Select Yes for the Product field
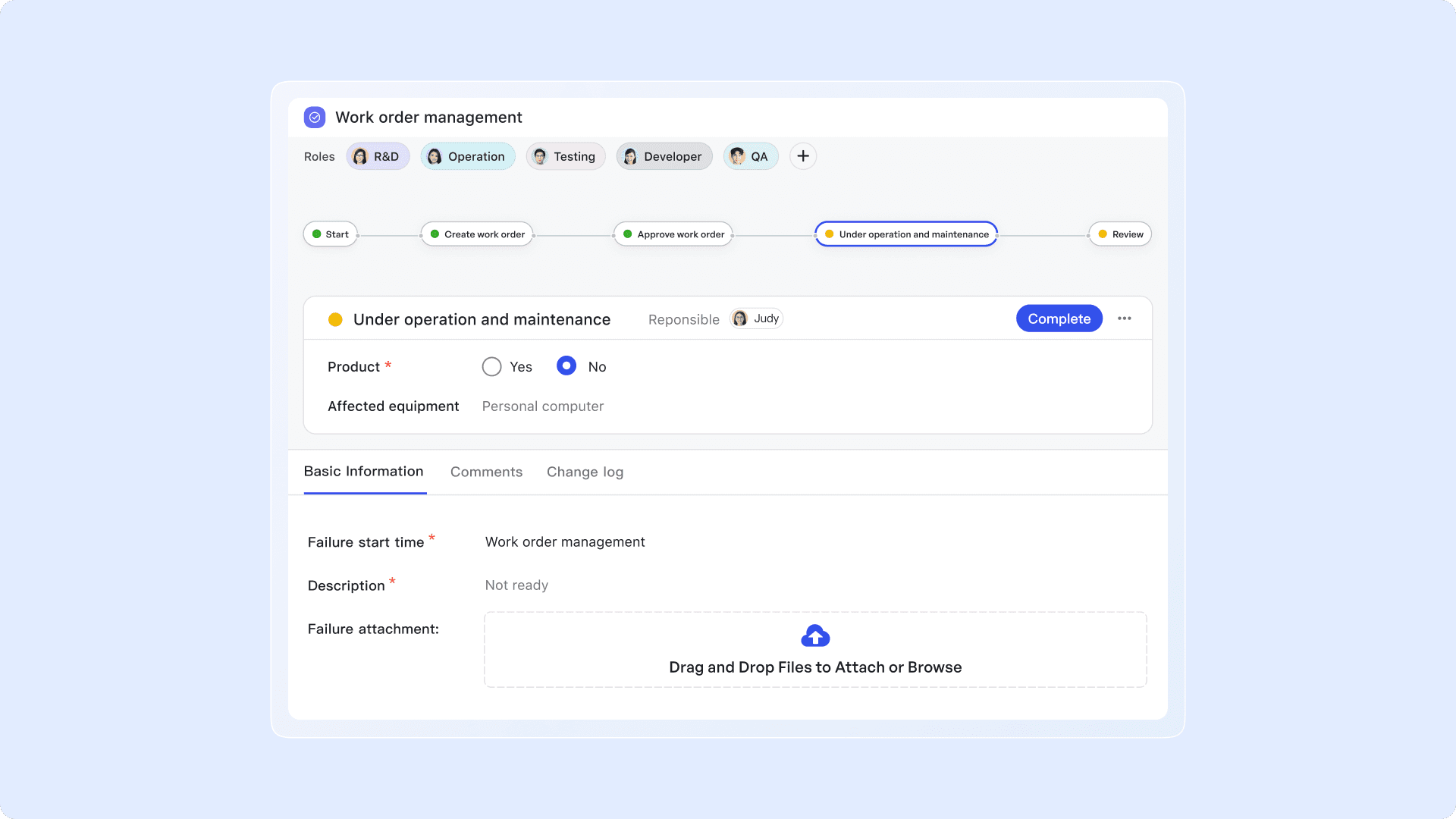 coord(491,366)
